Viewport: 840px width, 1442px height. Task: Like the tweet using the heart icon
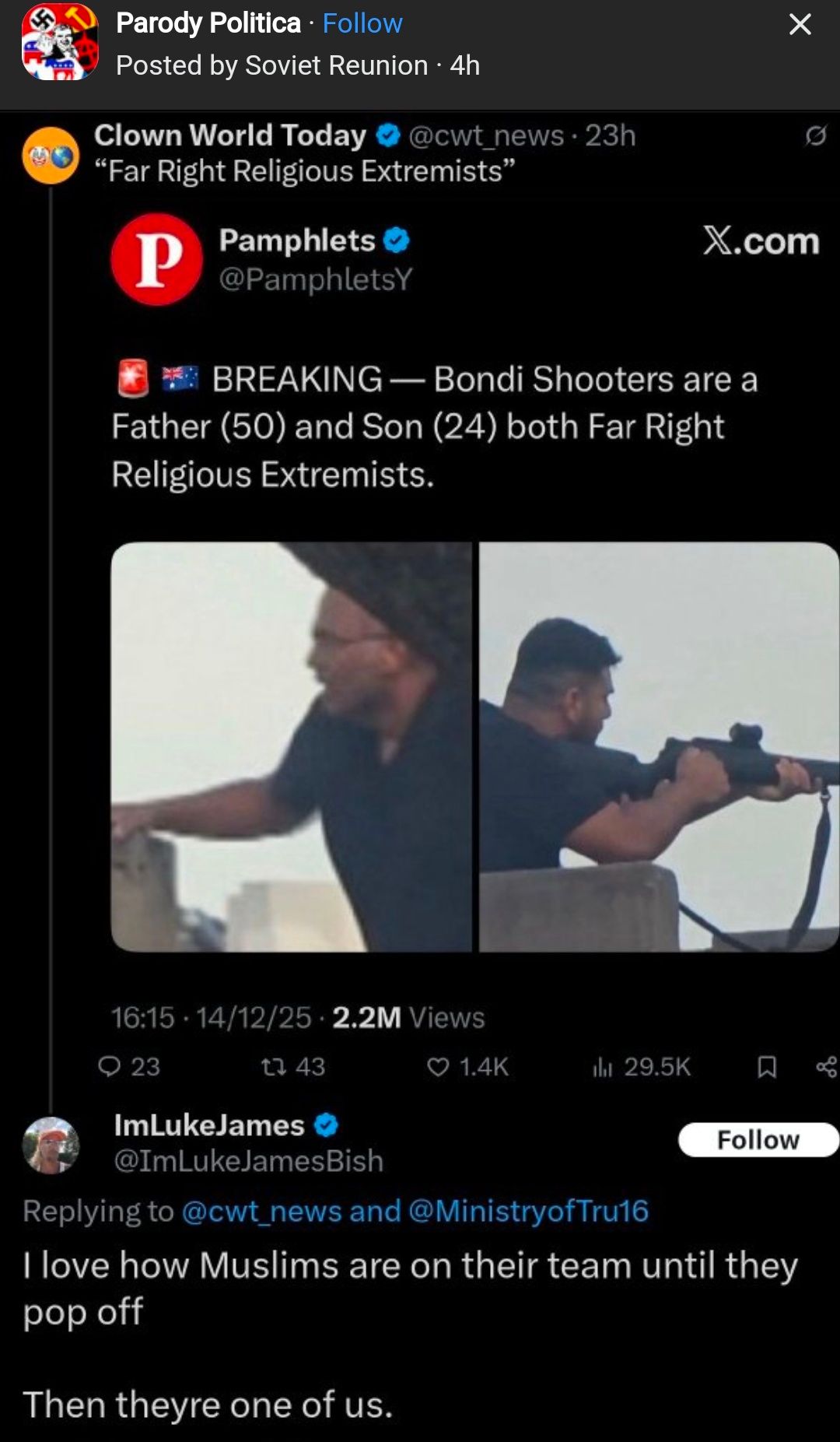(438, 1066)
